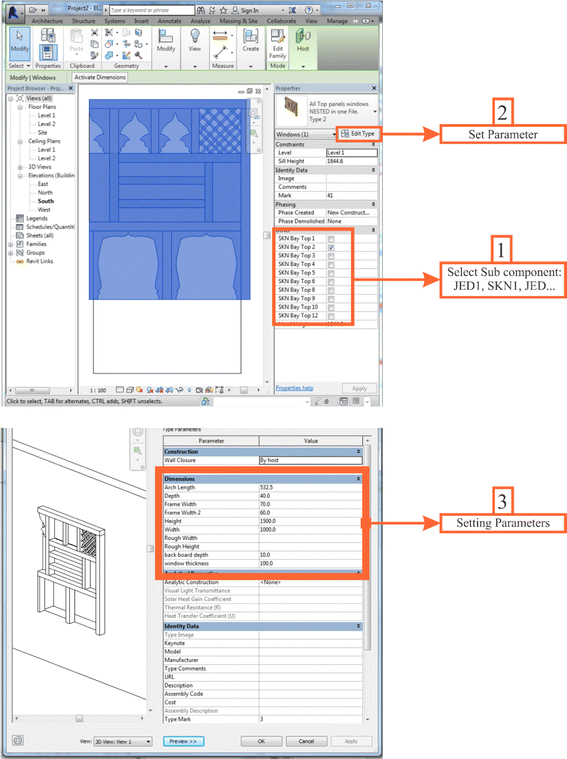Open the Windows (1) filter dropdown

306,134
